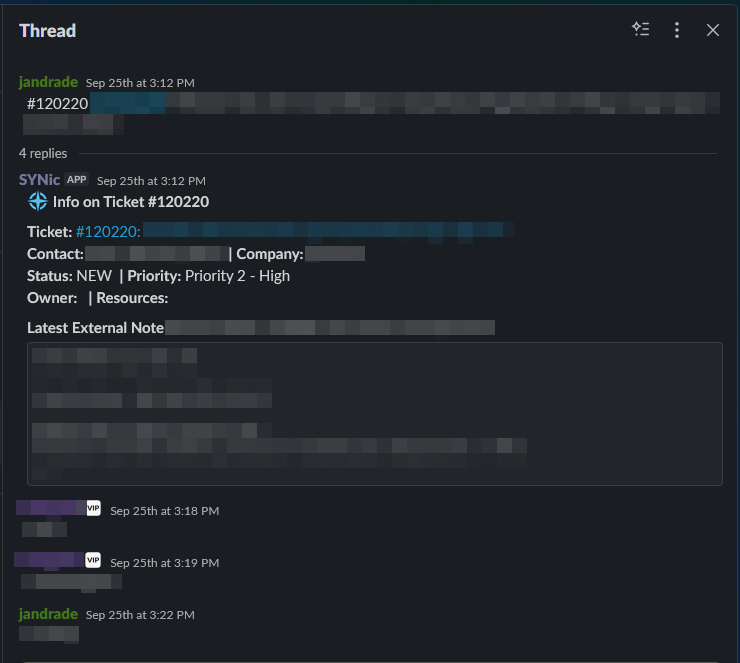Open the three-dot more actions menu
The image size is (740, 663).
(677, 30)
